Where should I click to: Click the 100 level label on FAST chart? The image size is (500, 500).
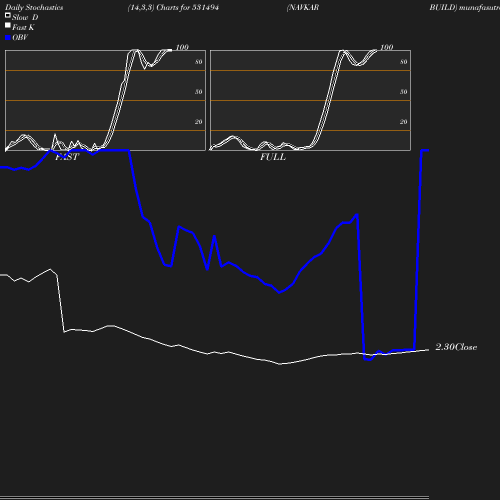pos(182,47)
